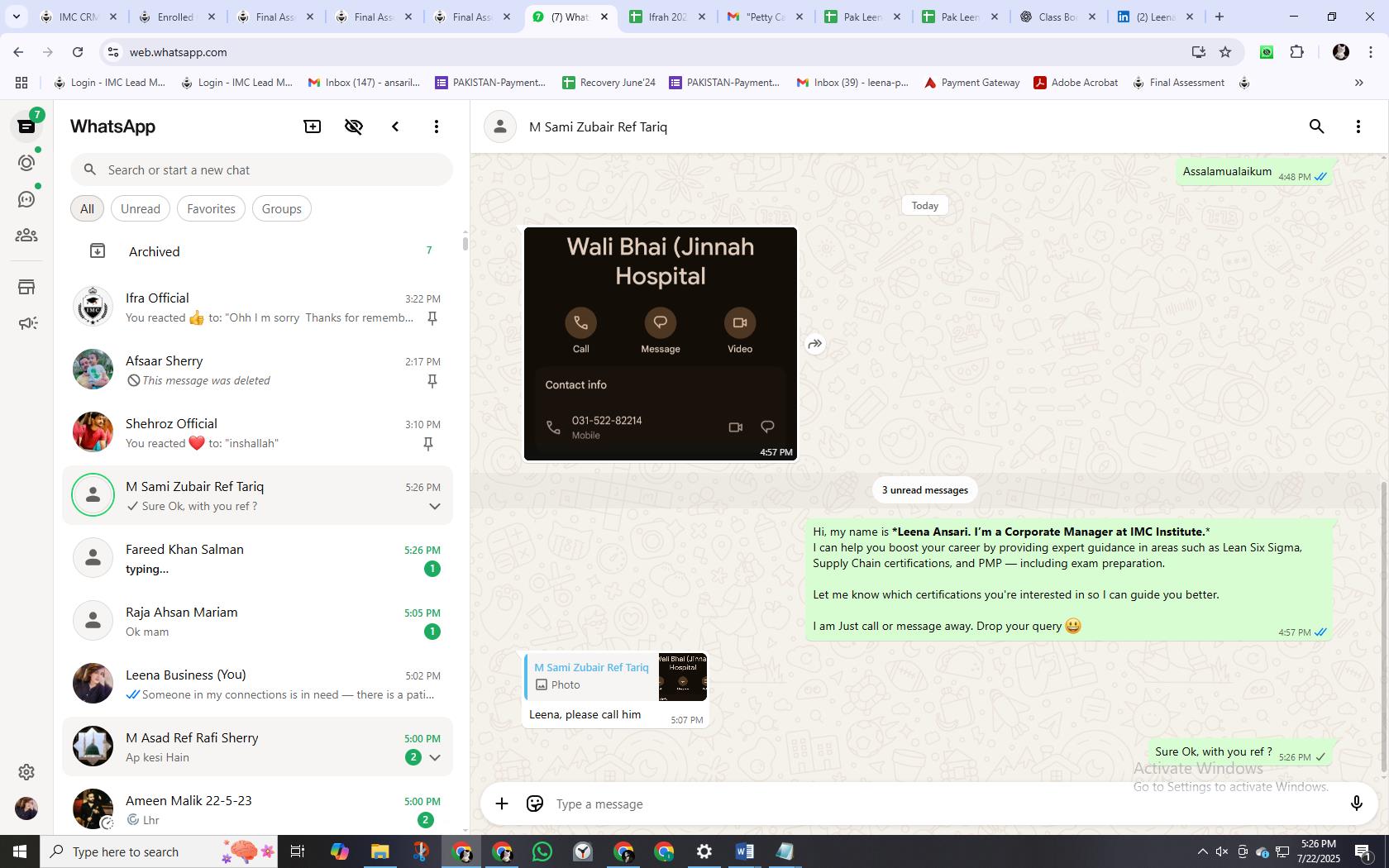Open File Explorer from taskbar

coord(379,851)
